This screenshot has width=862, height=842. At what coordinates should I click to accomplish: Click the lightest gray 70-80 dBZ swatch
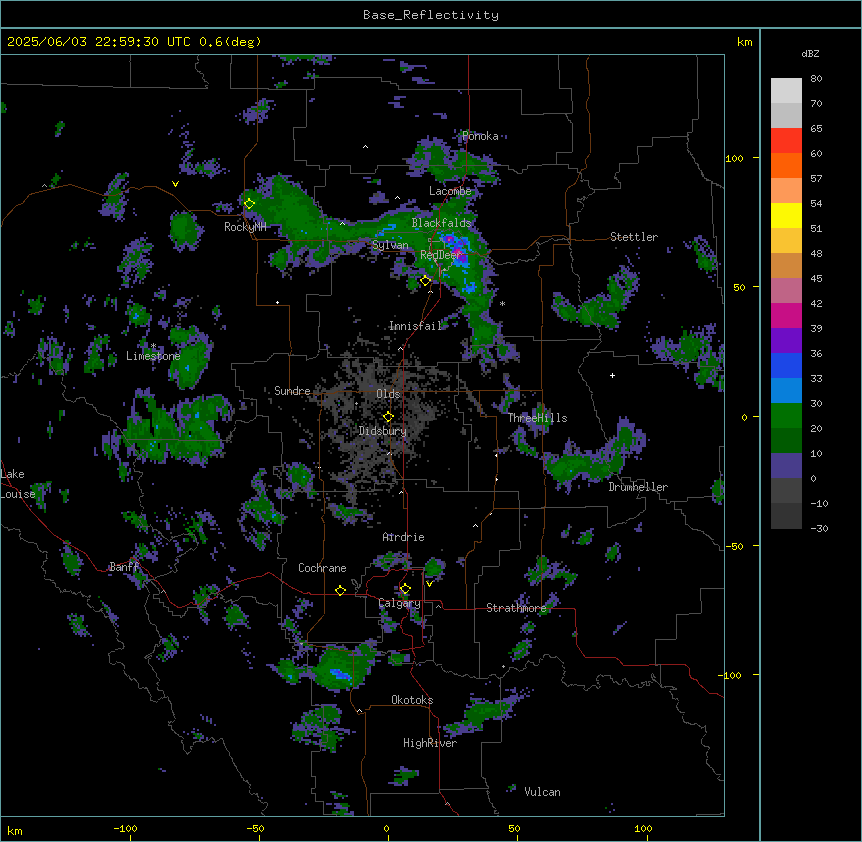pyautogui.click(x=786, y=91)
